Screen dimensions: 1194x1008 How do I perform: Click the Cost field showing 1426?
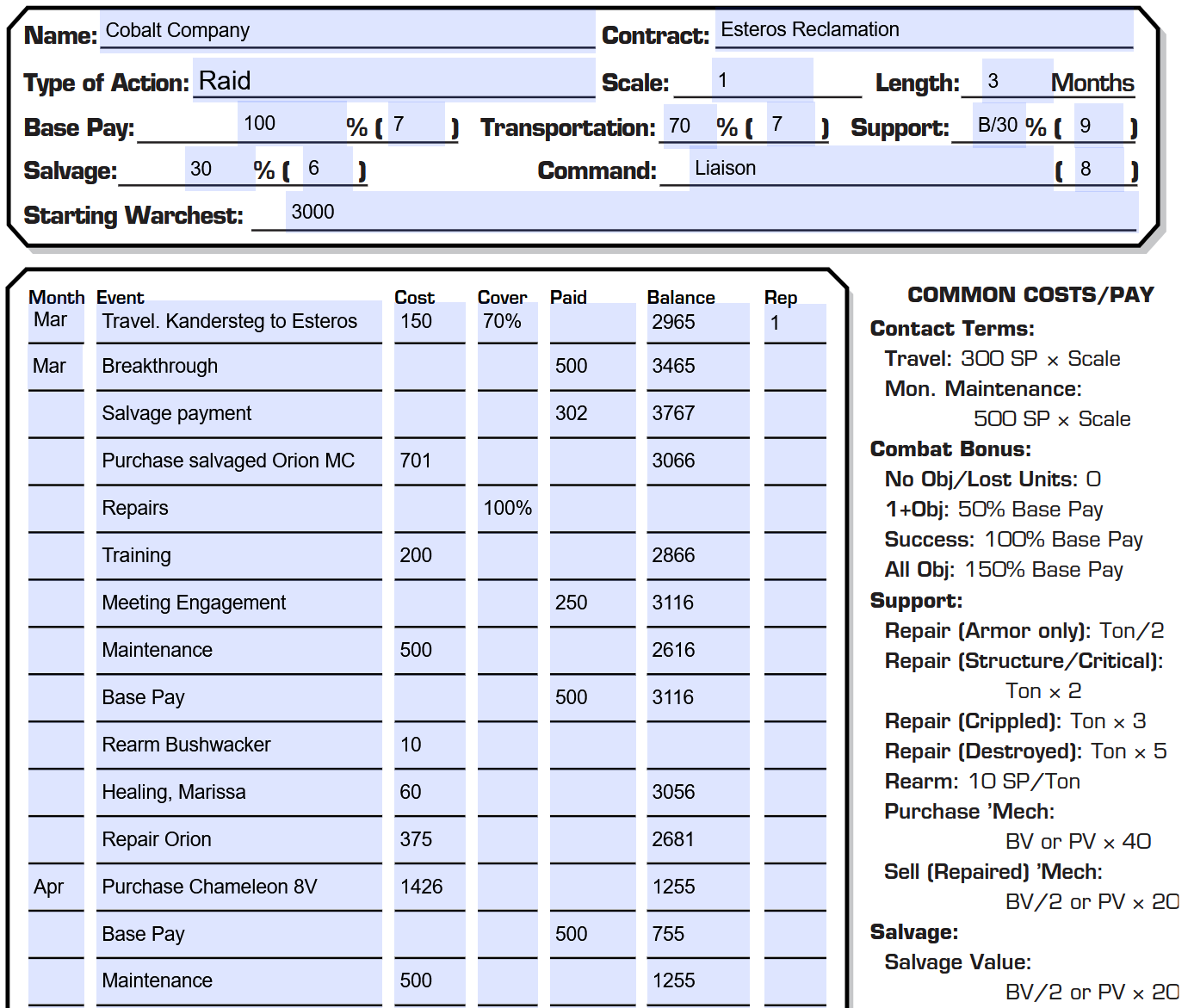tap(430, 887)
